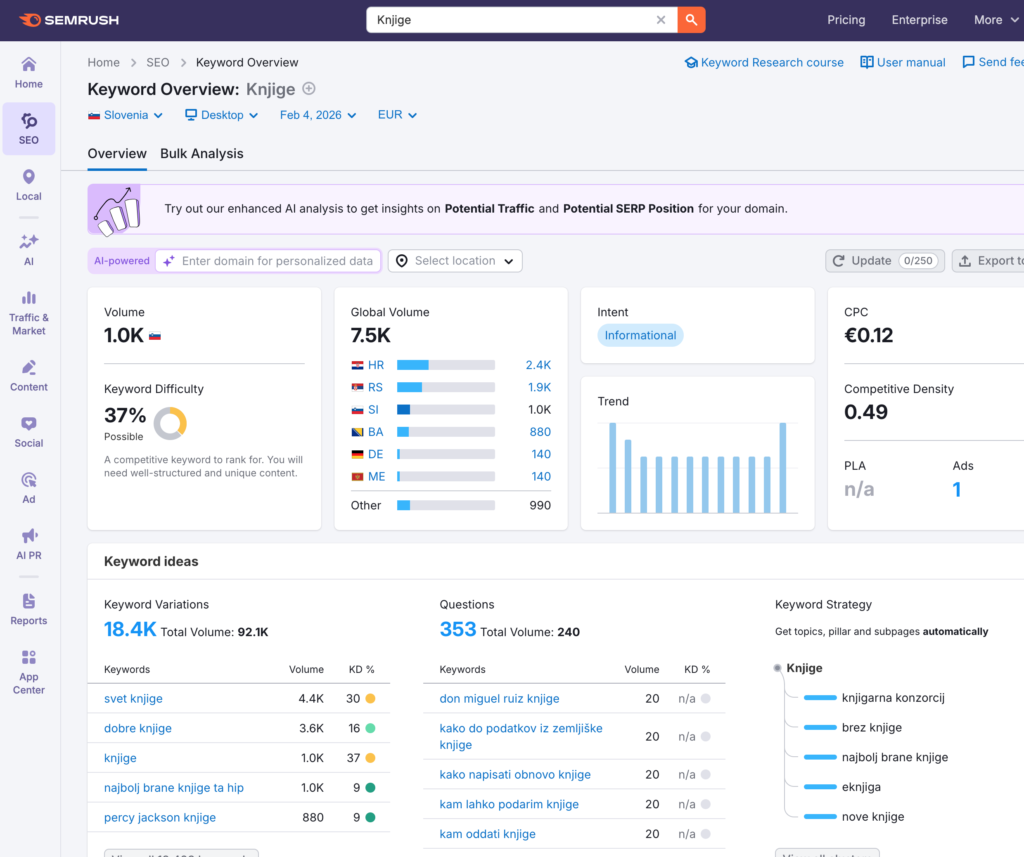This screenshot has height=857, width=1024.
Task: Select the brez knjige strategy topic
Action: pyautogui.click(x=872, y=728)
